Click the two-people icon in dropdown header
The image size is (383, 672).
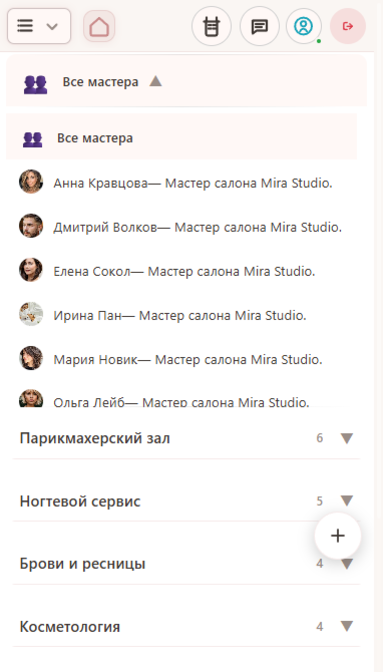(36, 84)
